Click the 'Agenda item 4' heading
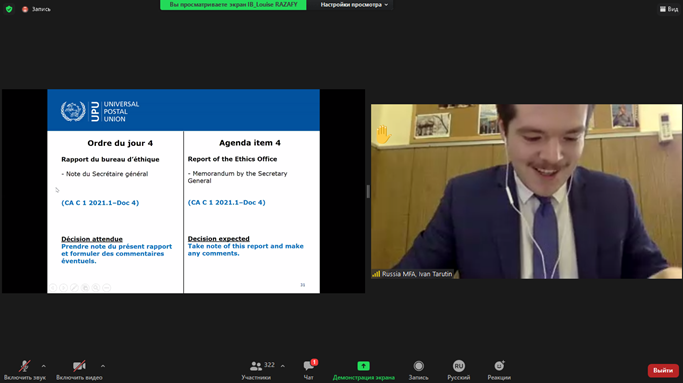 pyautogui.click(x=250, y=143)
